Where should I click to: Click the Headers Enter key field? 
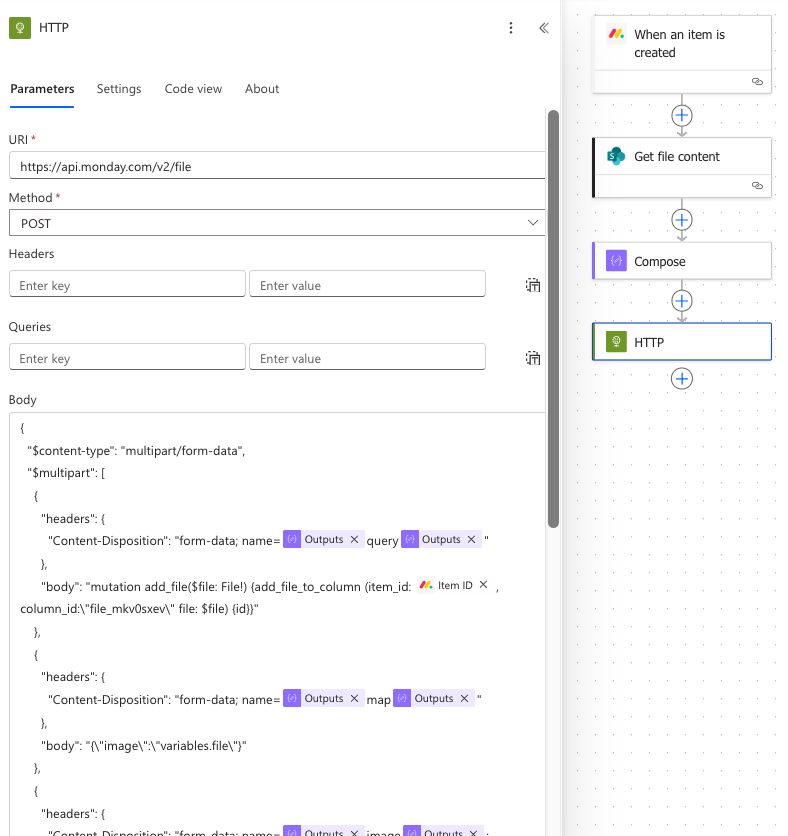[127, 285]
